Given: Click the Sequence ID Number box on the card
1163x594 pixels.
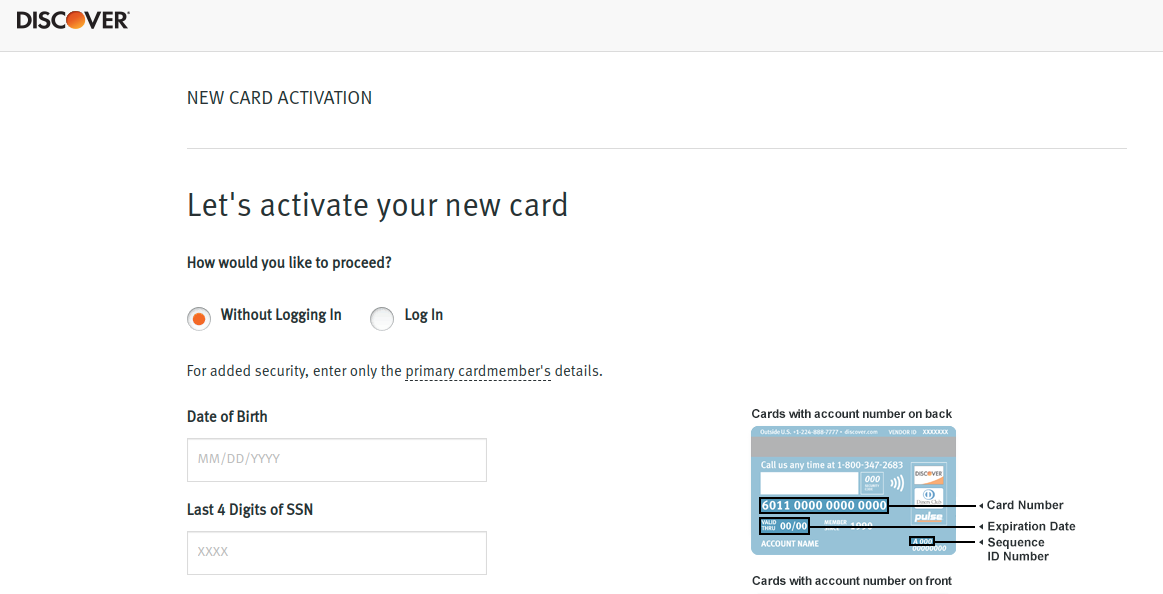Looking at the screenshot, I should (922, 541).
